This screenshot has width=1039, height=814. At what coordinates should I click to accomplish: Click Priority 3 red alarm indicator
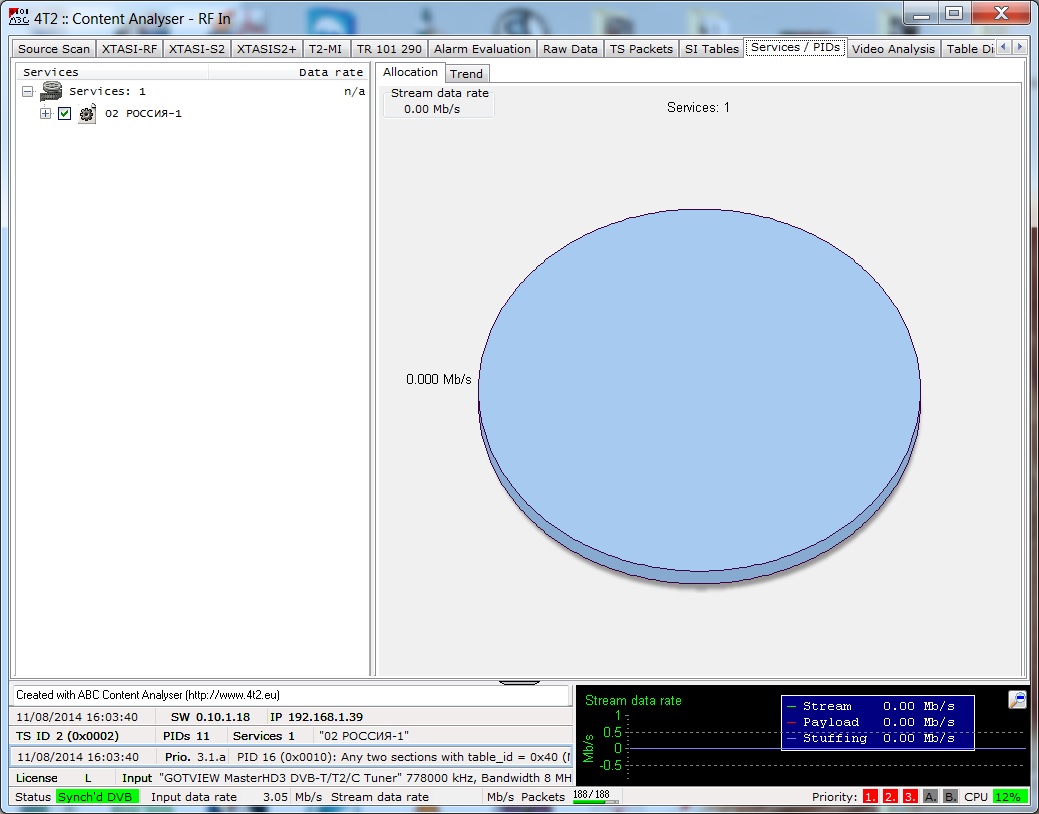tap(910, 797)
